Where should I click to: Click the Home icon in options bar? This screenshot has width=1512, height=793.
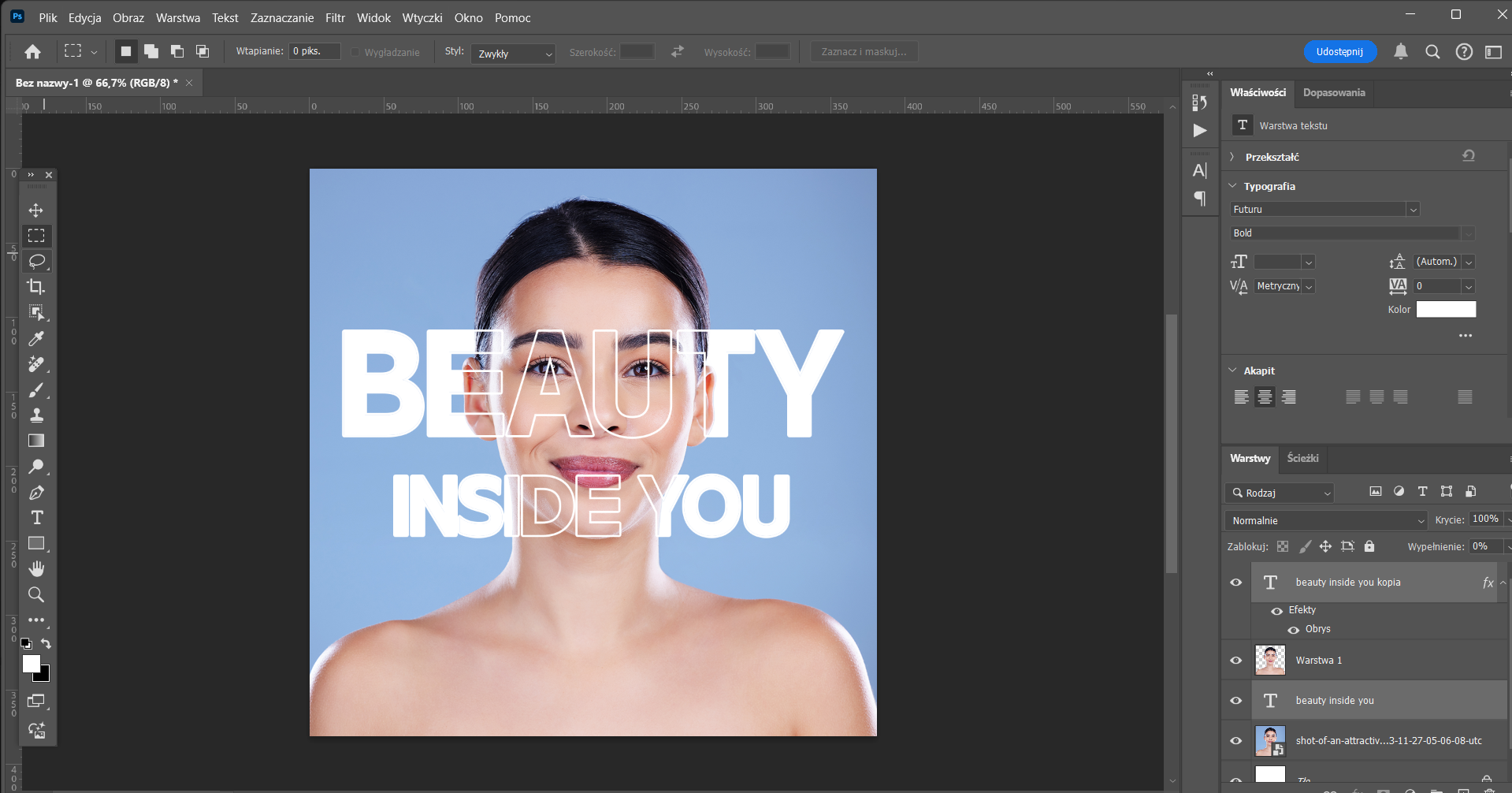pos(32,52)
